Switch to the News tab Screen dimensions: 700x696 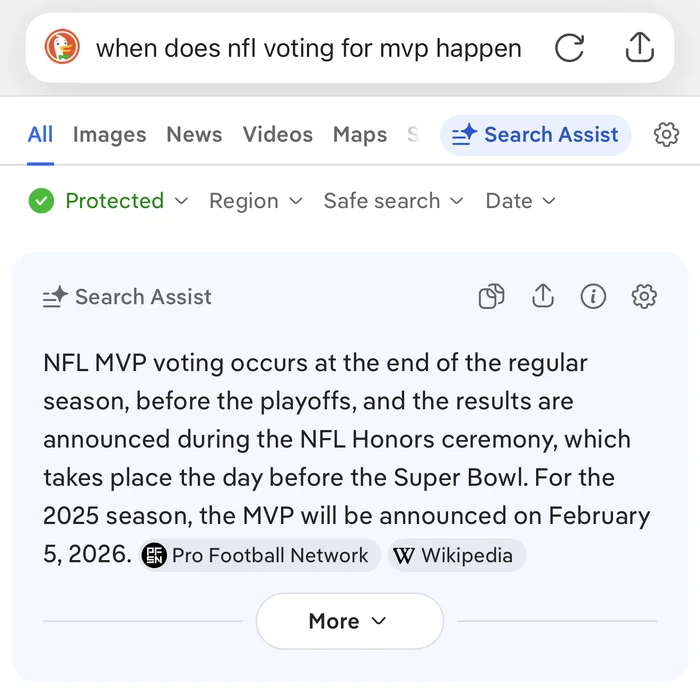click(x=194, y=135)
